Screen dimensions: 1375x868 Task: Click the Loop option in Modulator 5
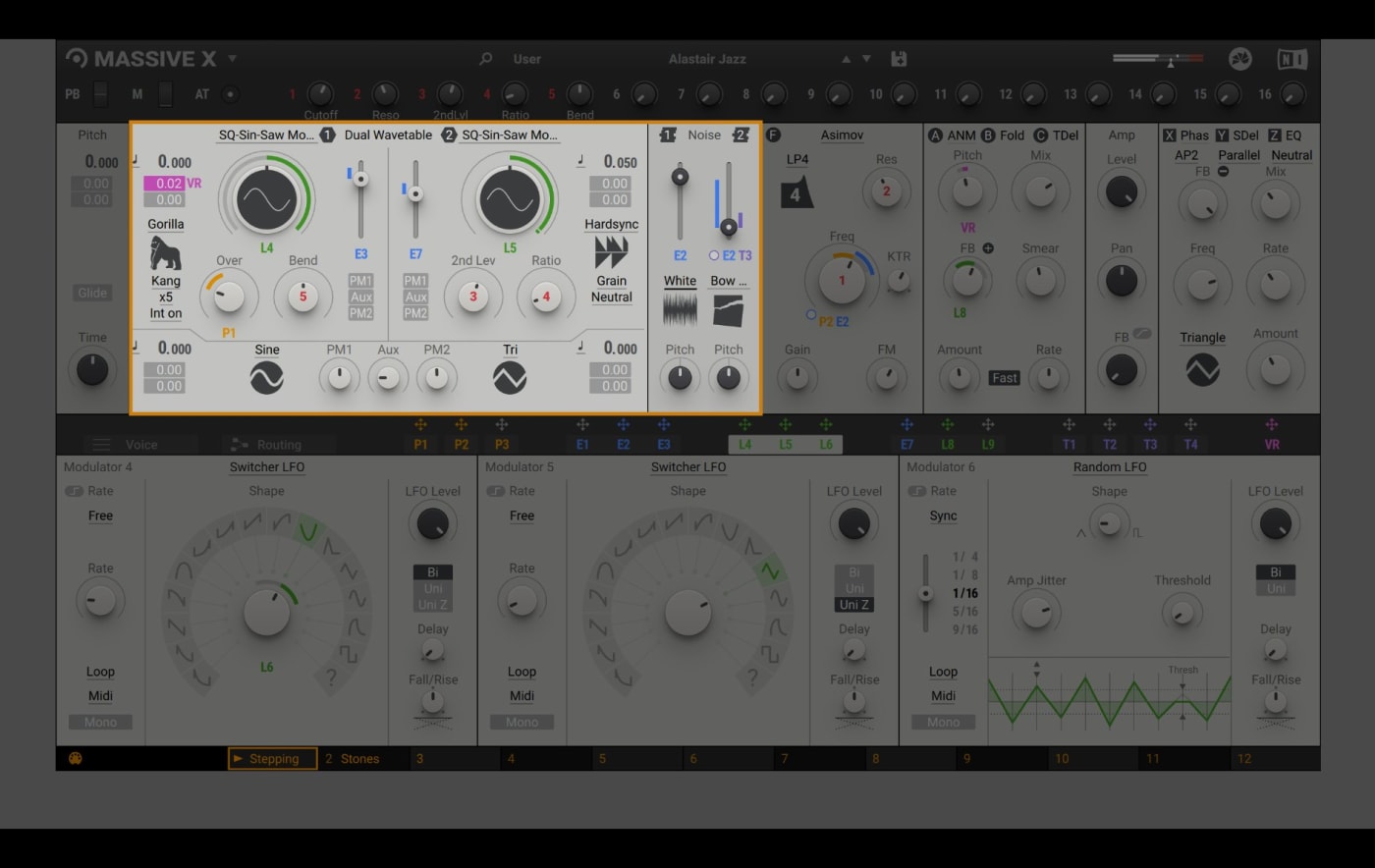[522, 672]
